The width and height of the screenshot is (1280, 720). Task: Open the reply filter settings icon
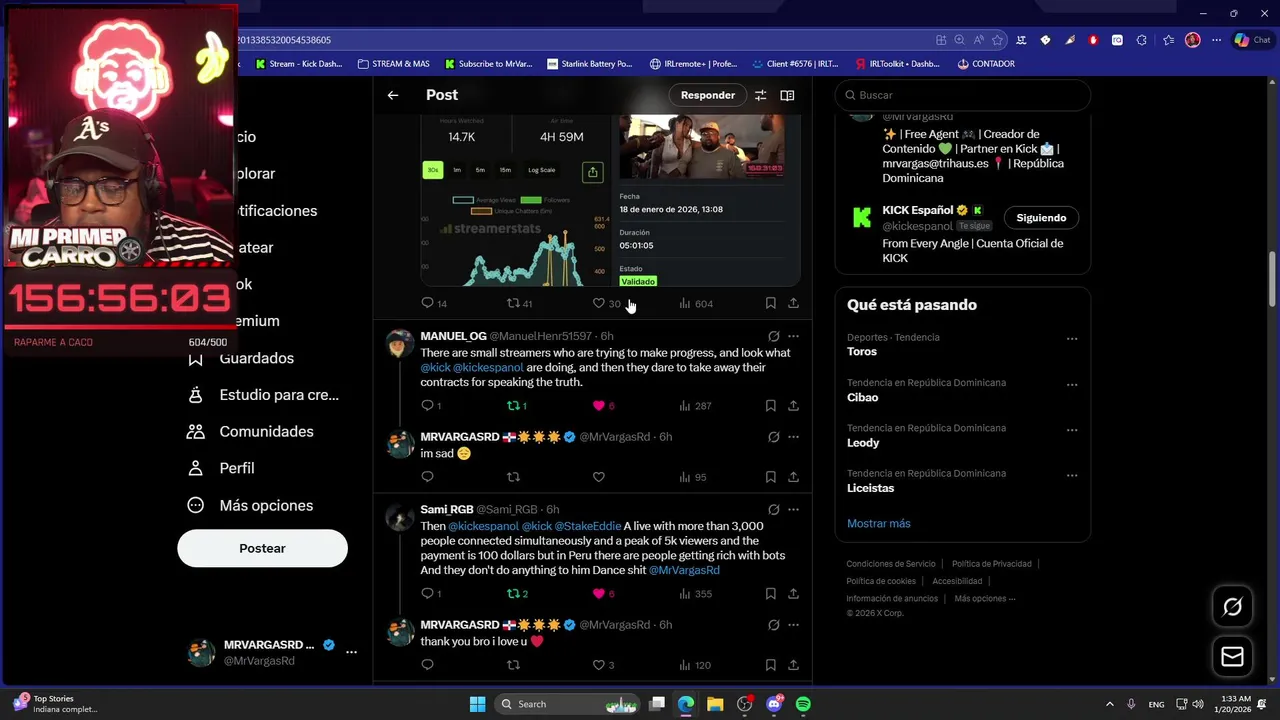coord(760,95)
